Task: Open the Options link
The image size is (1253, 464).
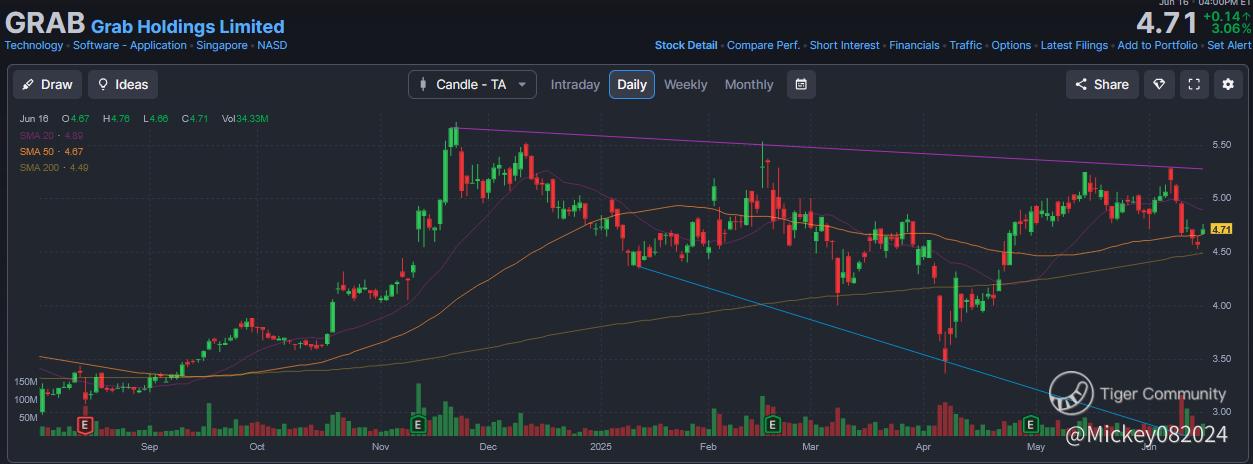Action: 1011,45
